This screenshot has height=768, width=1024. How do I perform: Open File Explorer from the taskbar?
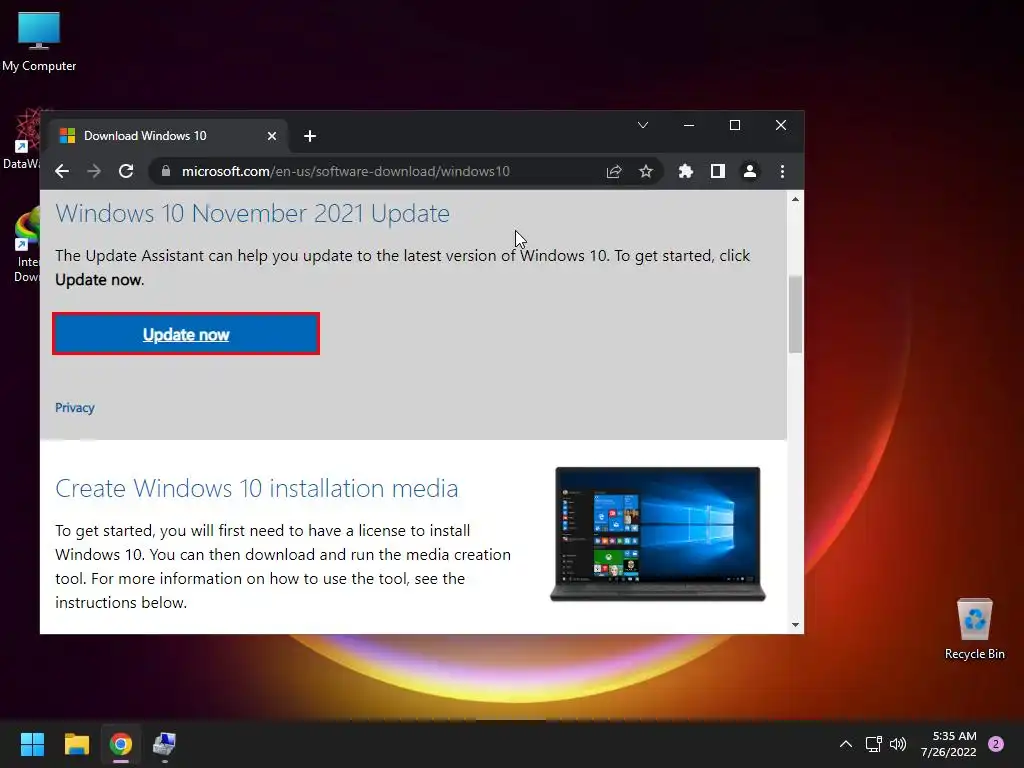coord(76,744)
